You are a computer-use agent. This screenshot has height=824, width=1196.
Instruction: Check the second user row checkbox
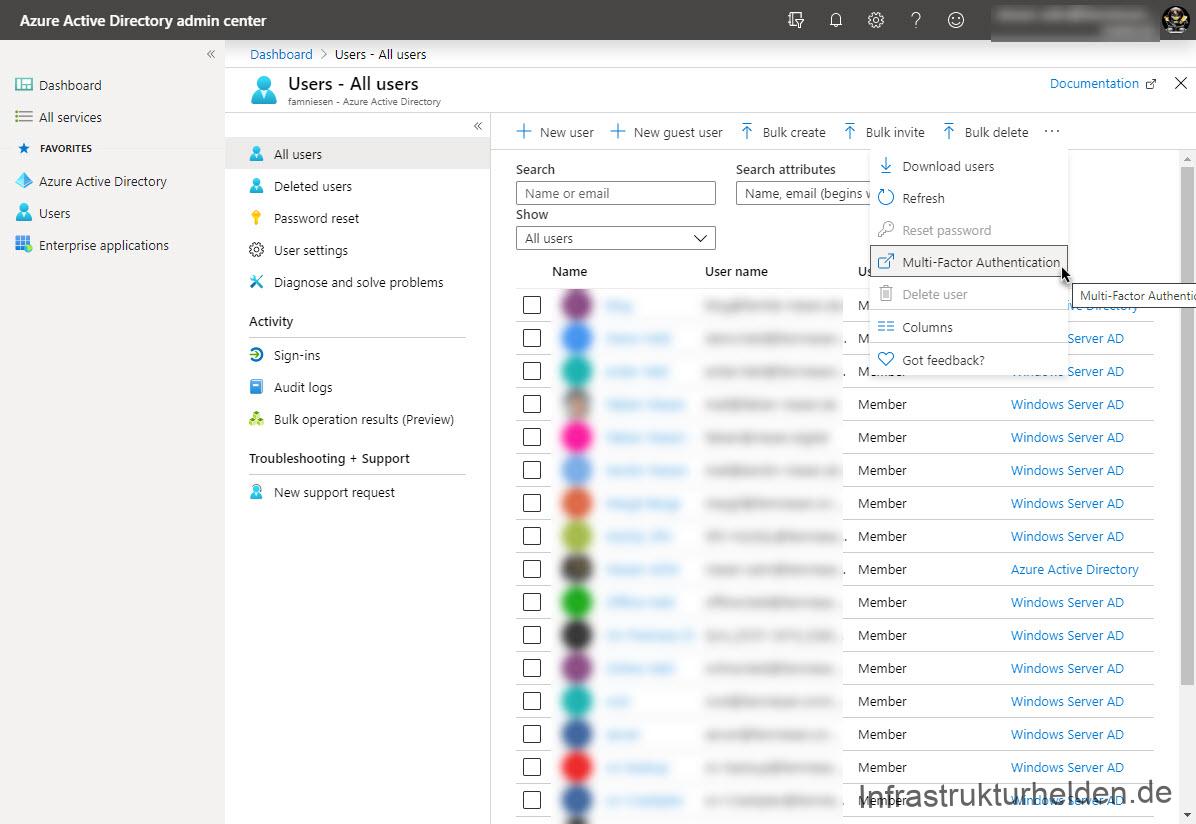click(x=532, y=338)
